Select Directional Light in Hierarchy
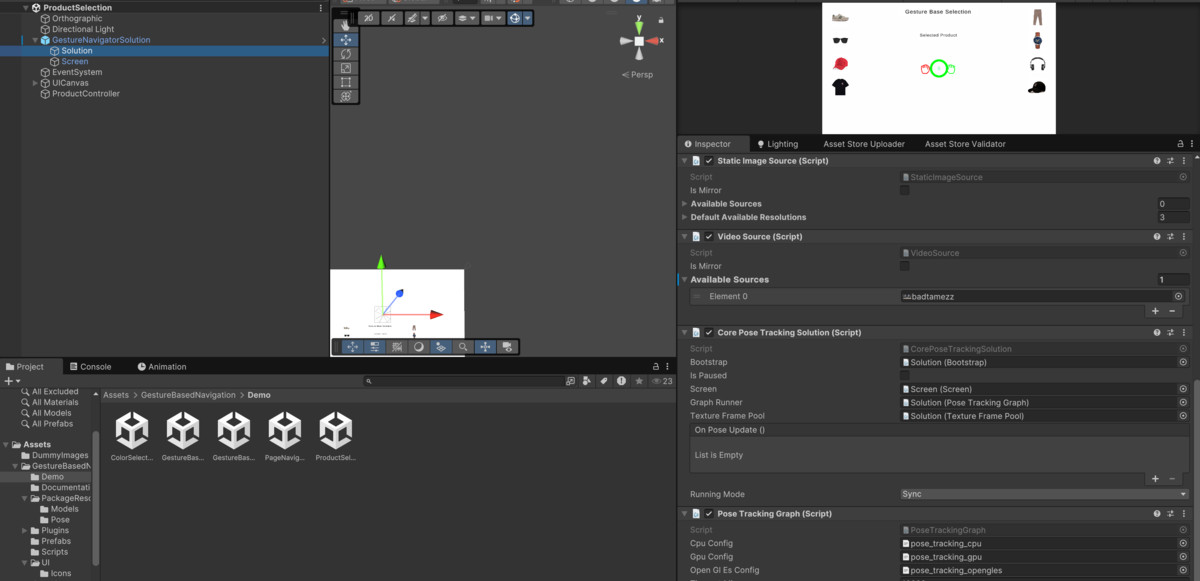1200x581 pixels. pyautogui.click(x=83, y=29)
